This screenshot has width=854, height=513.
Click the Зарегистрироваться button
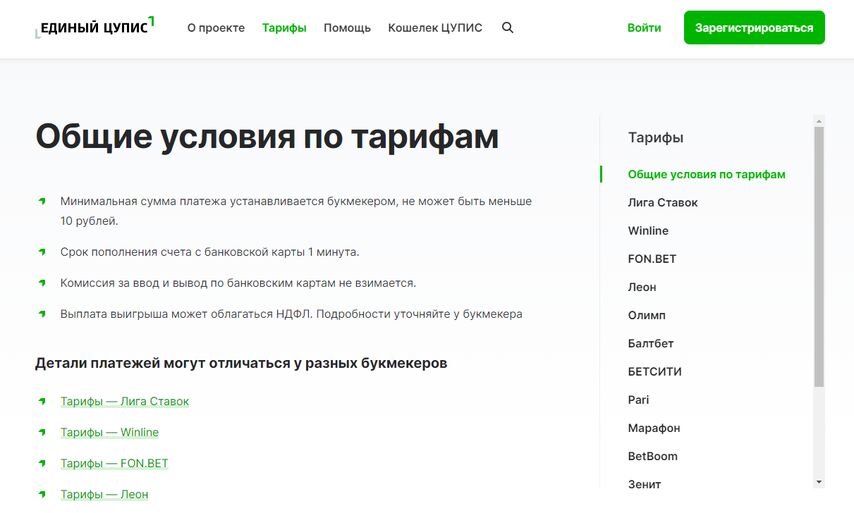[754, 27]
